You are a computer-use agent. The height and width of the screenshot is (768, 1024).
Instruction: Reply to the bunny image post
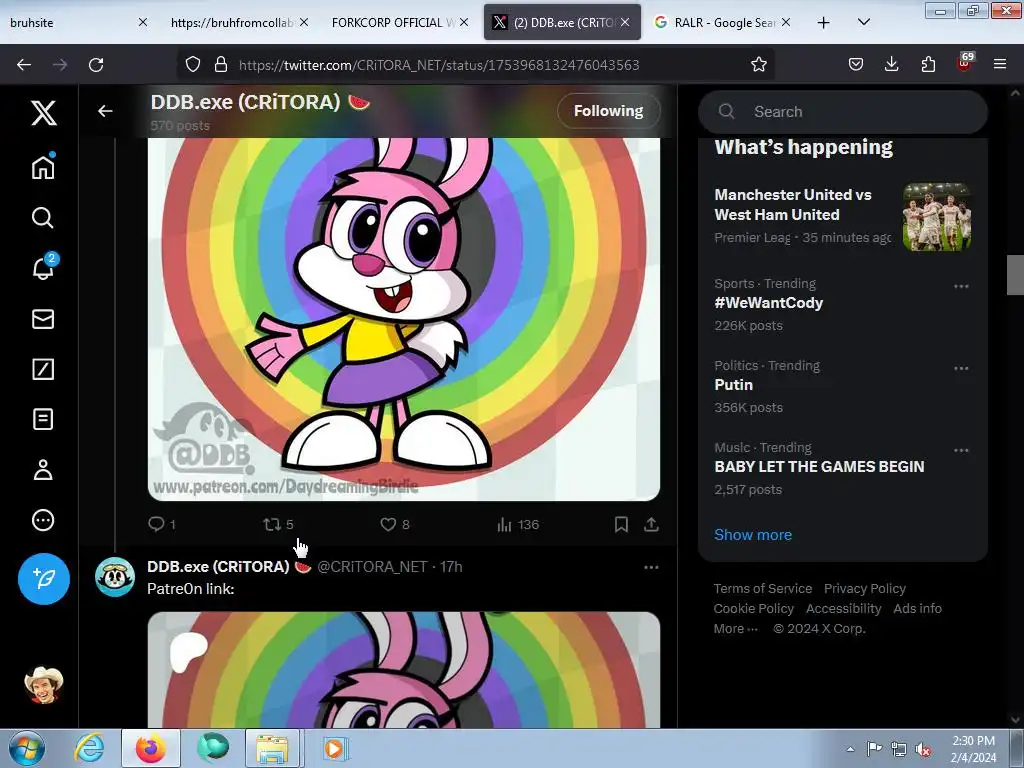pyautogui.click(x=161, y=524)
